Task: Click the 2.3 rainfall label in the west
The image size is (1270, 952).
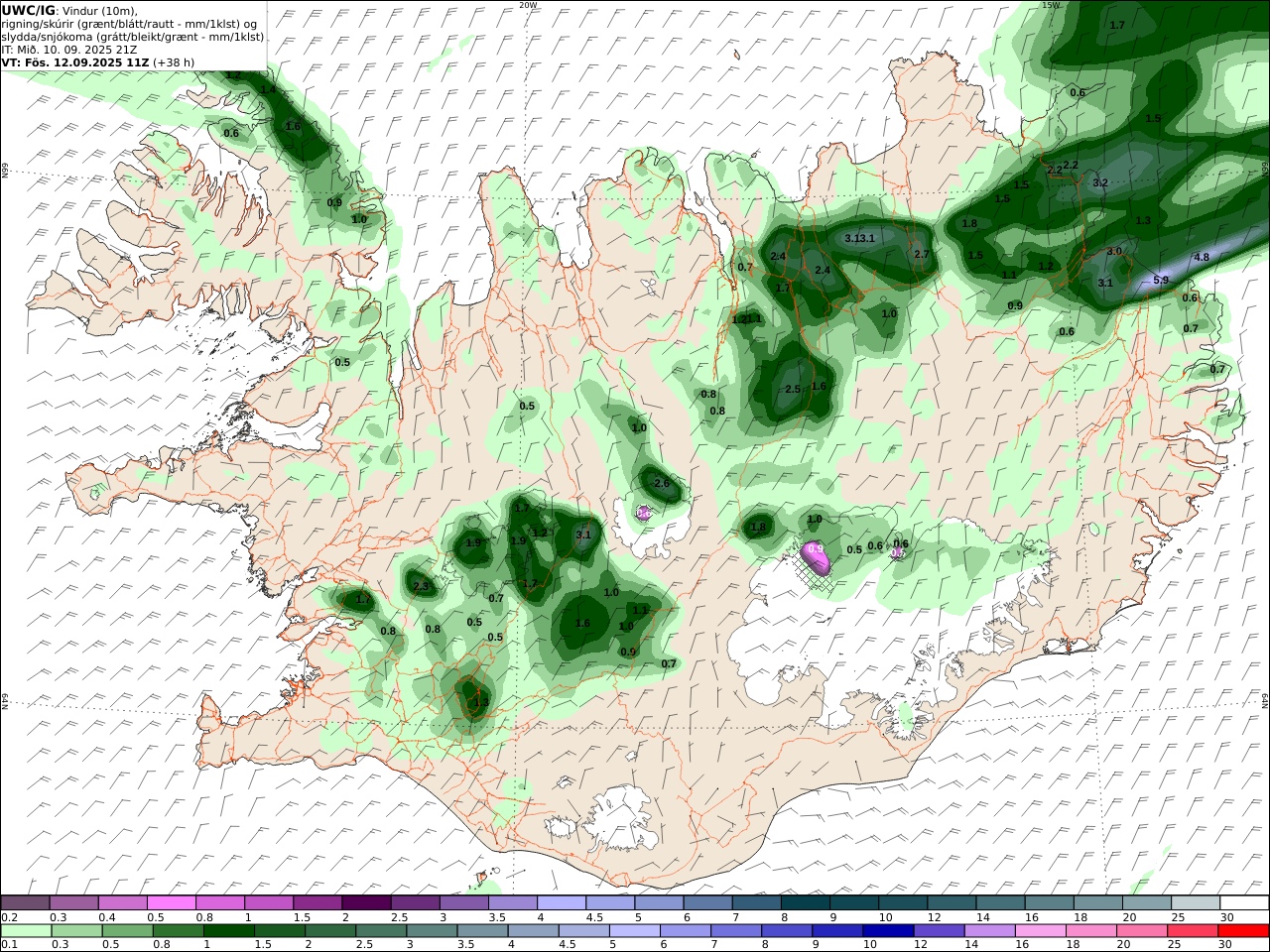Action: tap(421, 587)
